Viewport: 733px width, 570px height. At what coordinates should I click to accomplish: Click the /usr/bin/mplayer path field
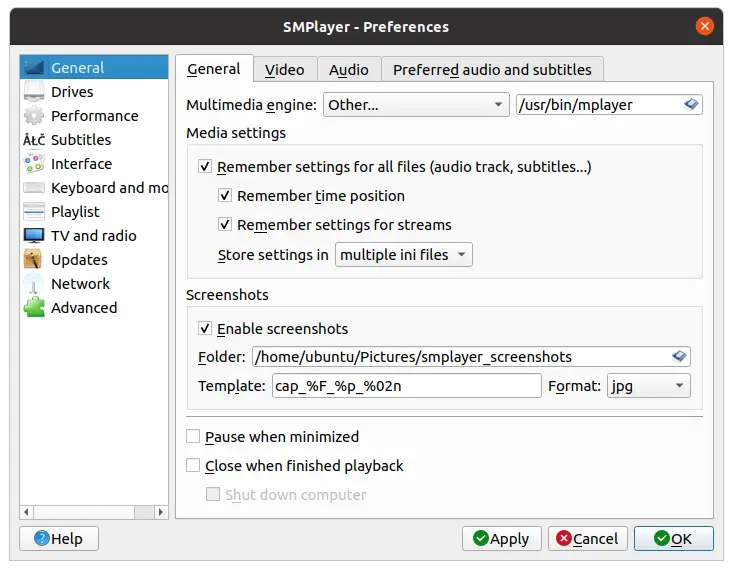(x=609, y=104)
